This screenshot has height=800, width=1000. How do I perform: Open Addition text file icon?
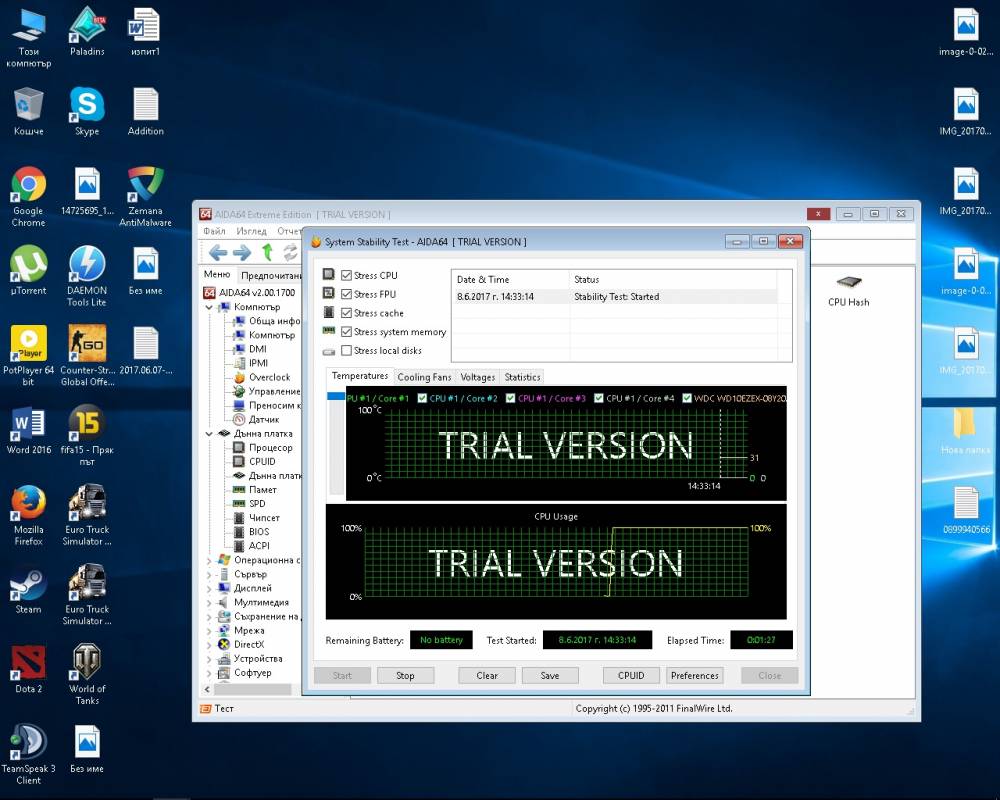coord(145,110)
